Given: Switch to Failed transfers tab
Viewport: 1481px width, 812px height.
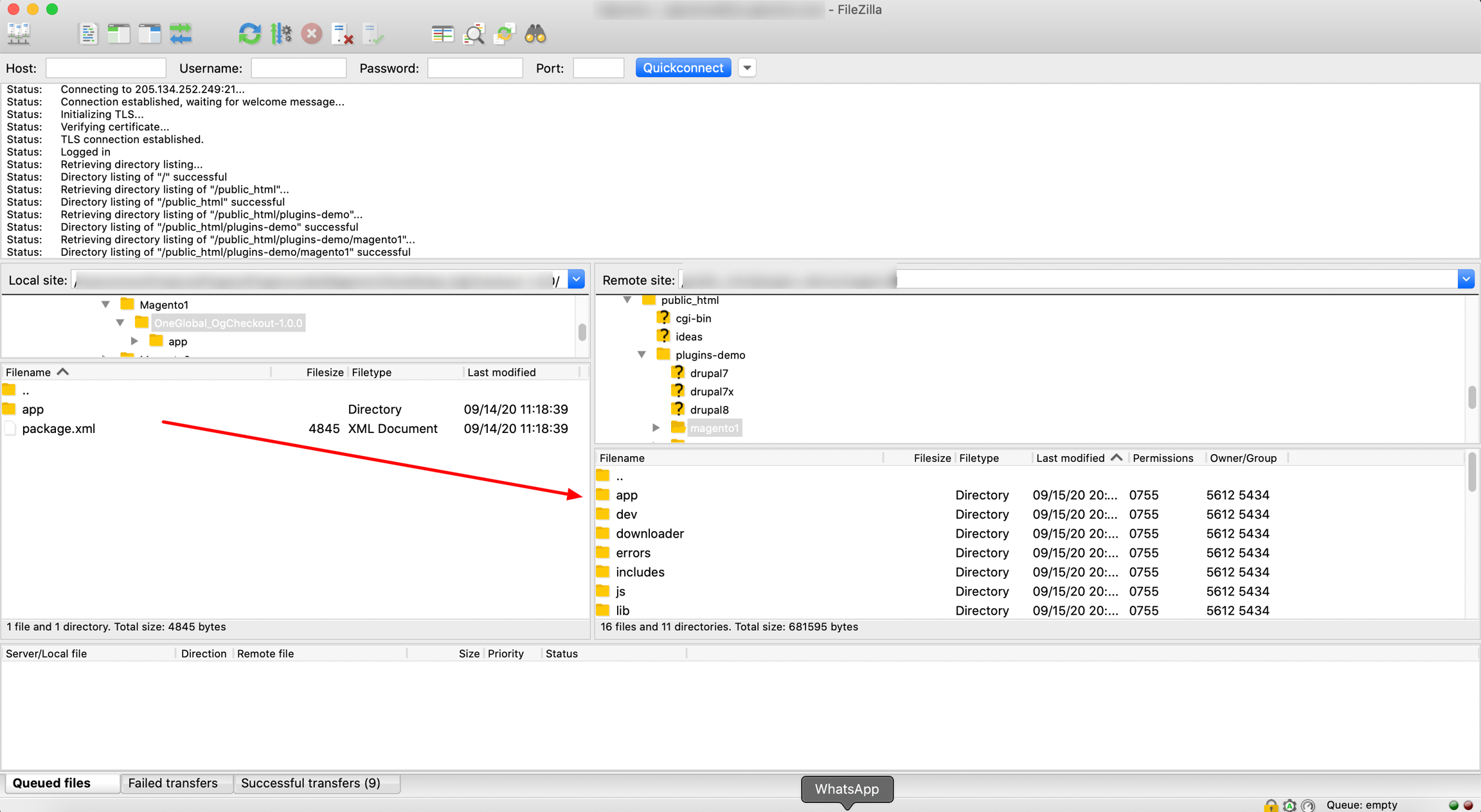Looking at the screenshot, I should pos(173,783).
